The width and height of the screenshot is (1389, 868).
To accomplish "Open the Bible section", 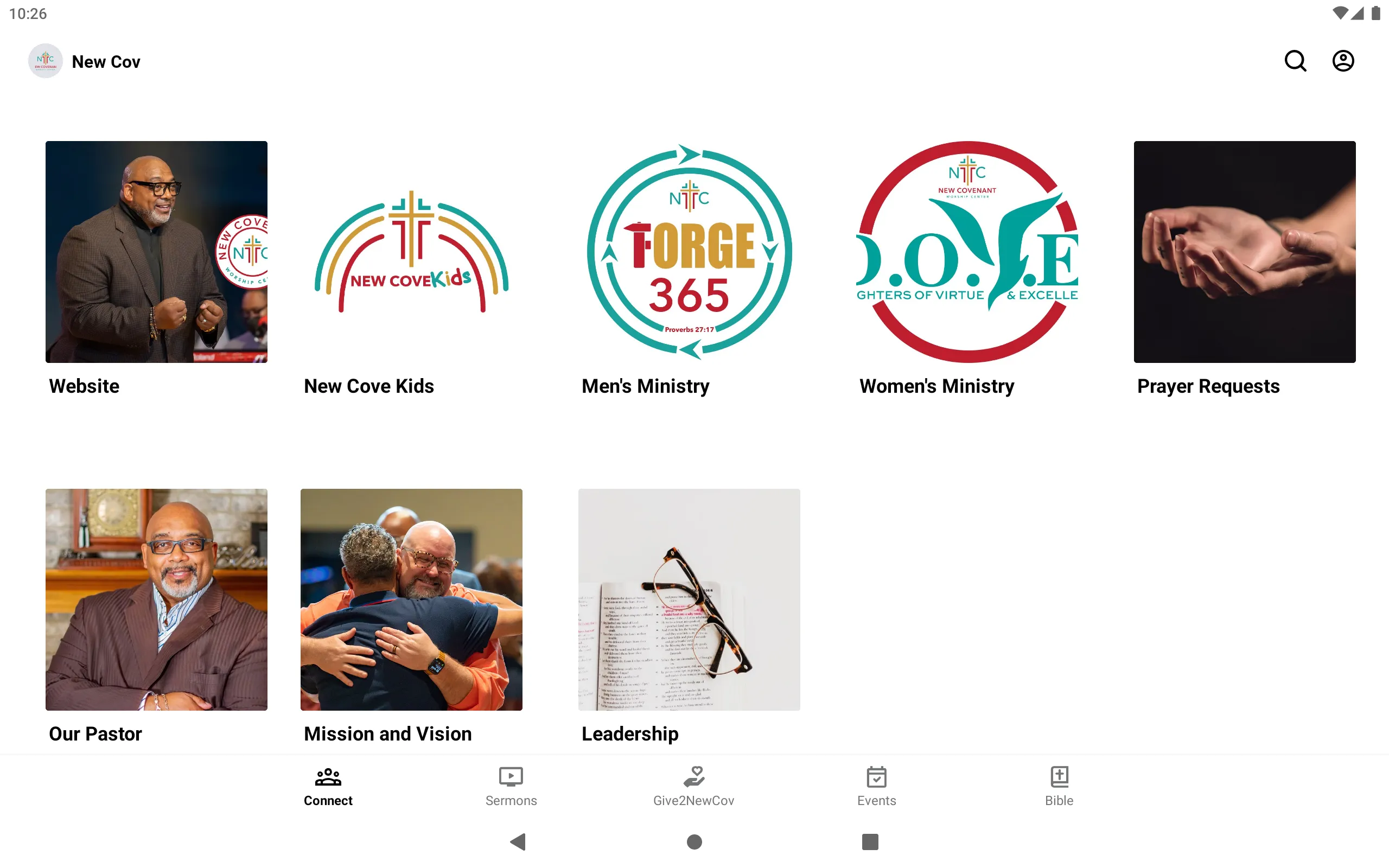I will pos(1058,785).
